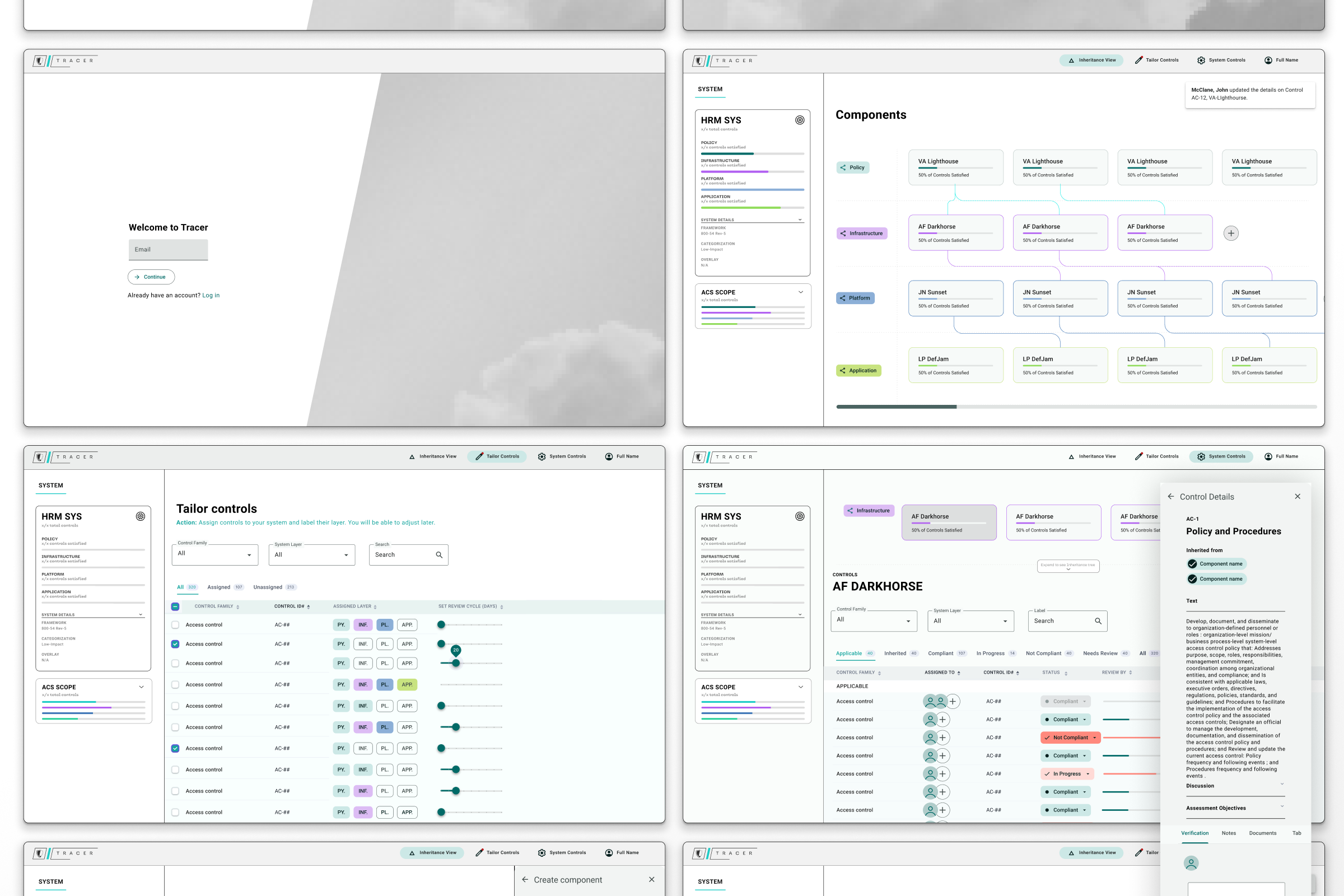Click the HRM SYS settings gear icon
This screenshot has width=1344, height=896.
pyautogui.click(x=800, y=120)
